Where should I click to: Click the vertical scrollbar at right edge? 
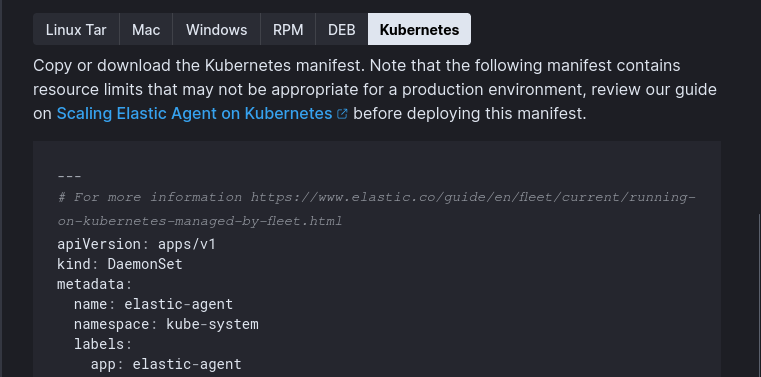tap(759, 295)
